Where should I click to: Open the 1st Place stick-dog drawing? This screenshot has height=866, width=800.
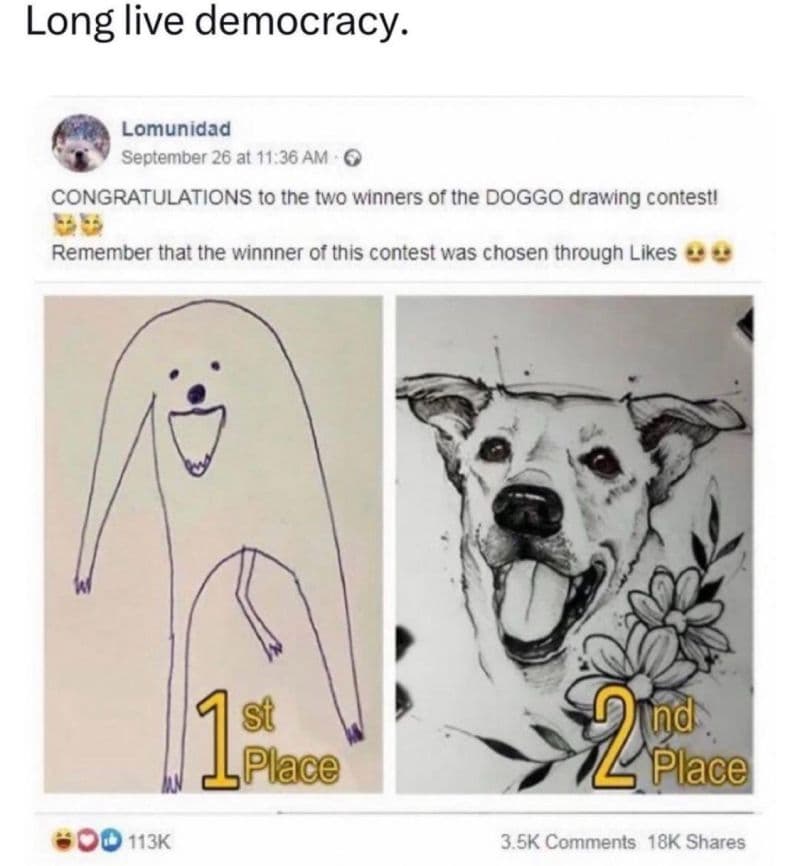pos(213,545)
